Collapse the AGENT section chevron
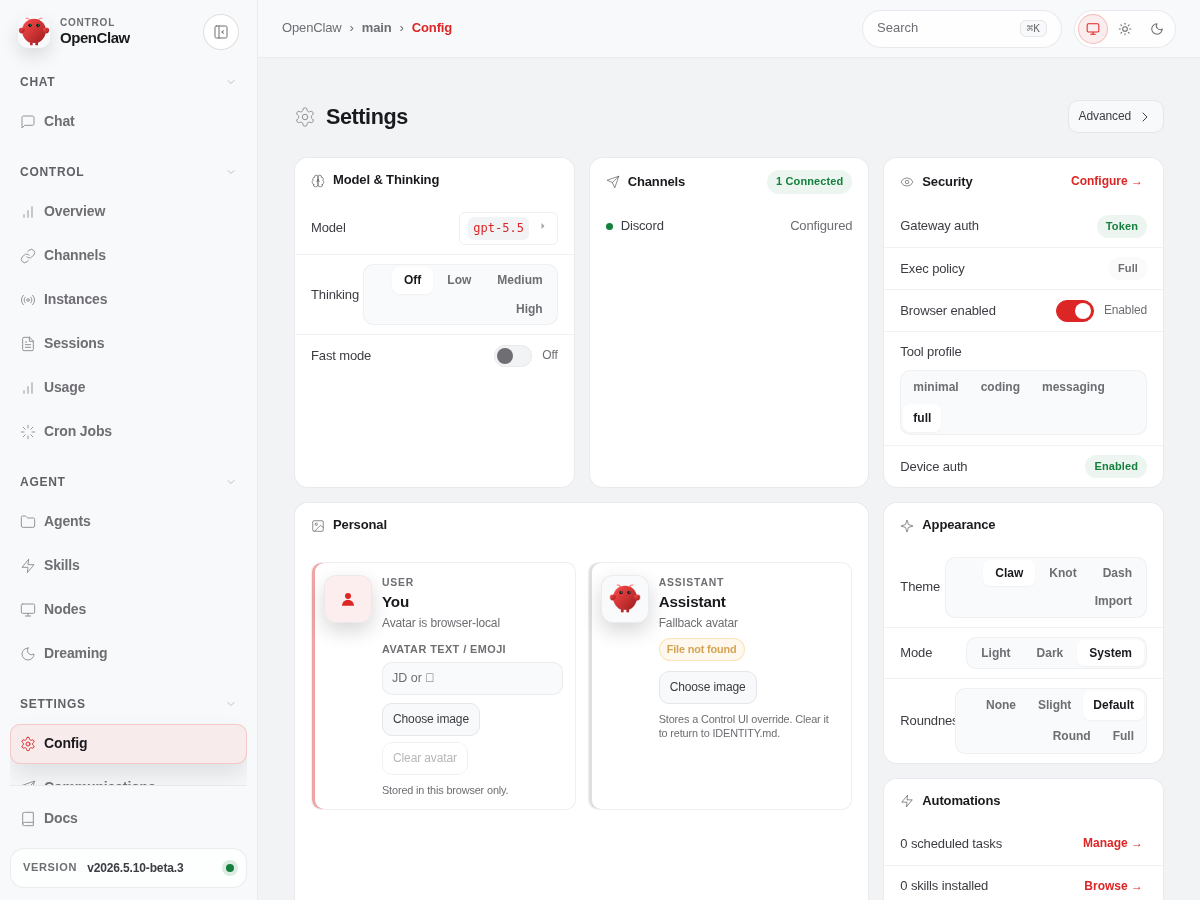1200x900 pixels. point(231,482)
